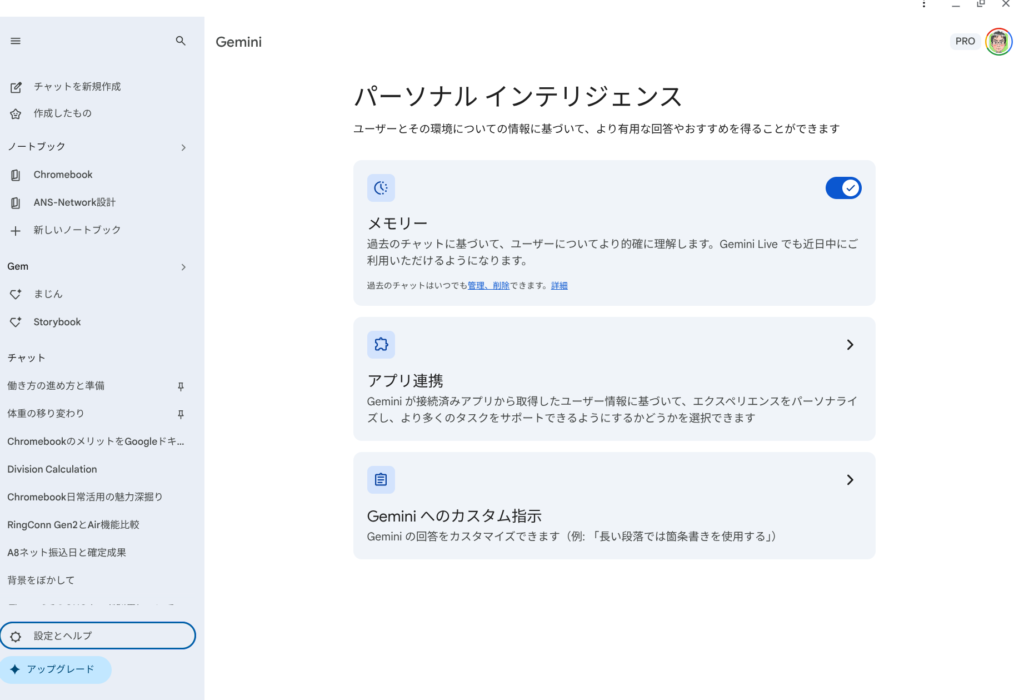The width and height of the screenshot is (1024, 700).
Task: Open 設定とヘルプ menu item
Action: click(98, 636)
